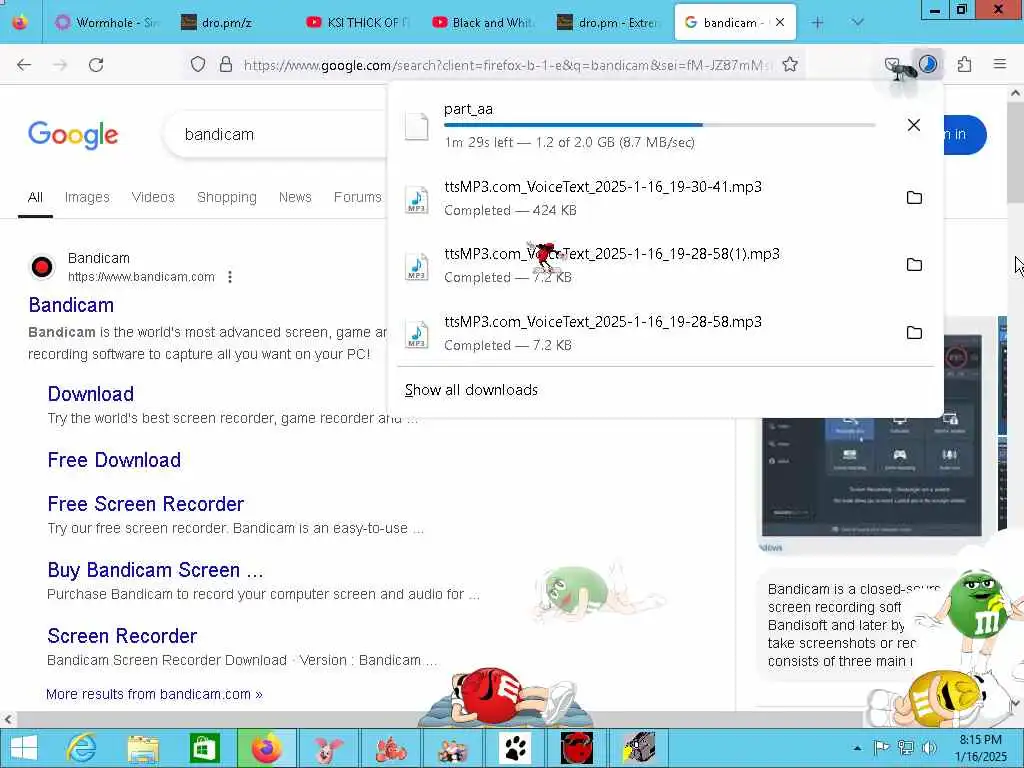The width and height of the screenshot is (1024, 768).
Task: Select the Images search filter
Action: pos(87,197)
